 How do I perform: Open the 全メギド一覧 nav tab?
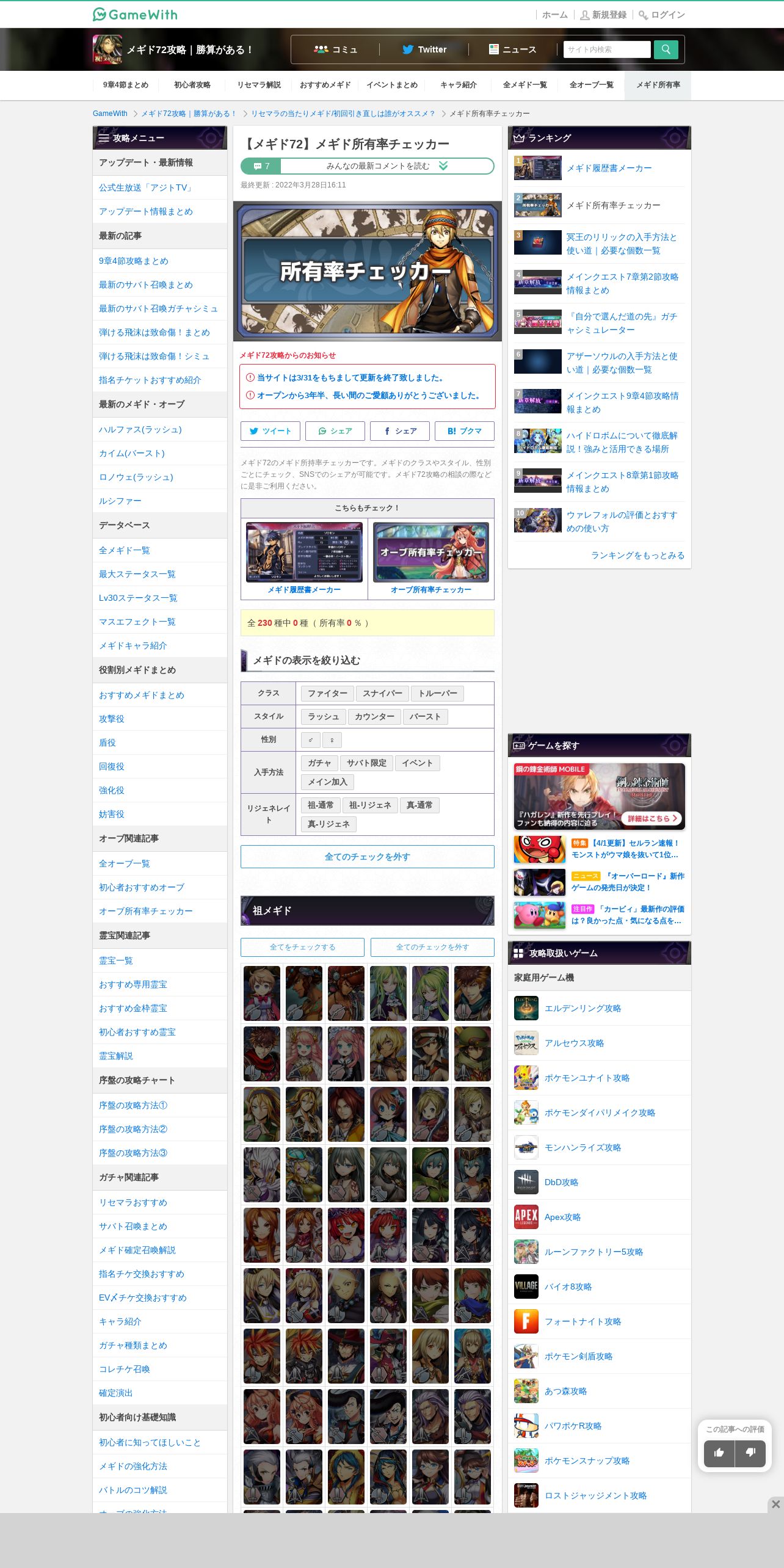525,85
